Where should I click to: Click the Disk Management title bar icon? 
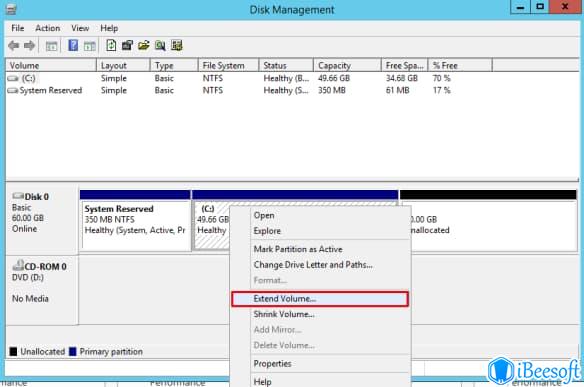coord(11,9)
